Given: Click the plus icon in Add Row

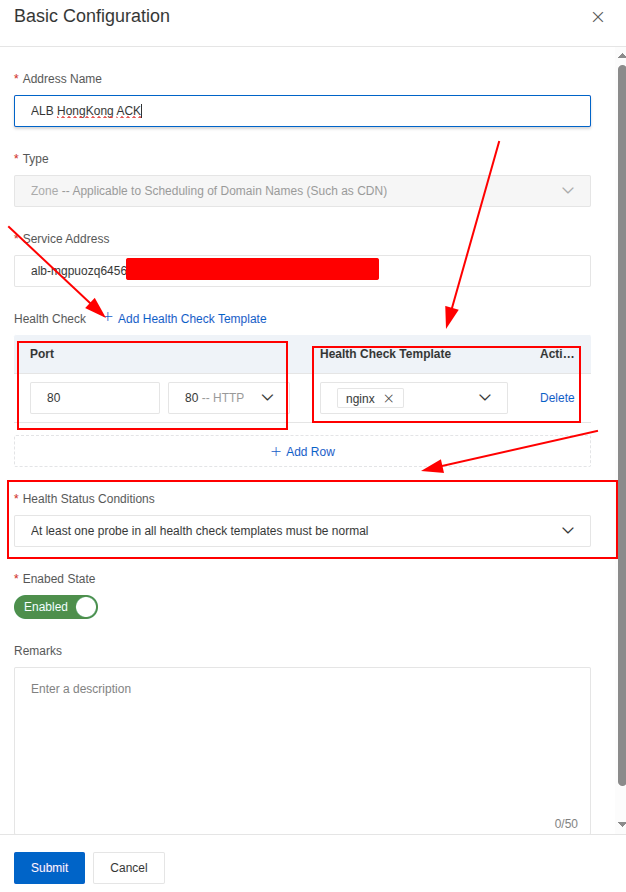Looking at the screenshot, I should click(276, 451).
